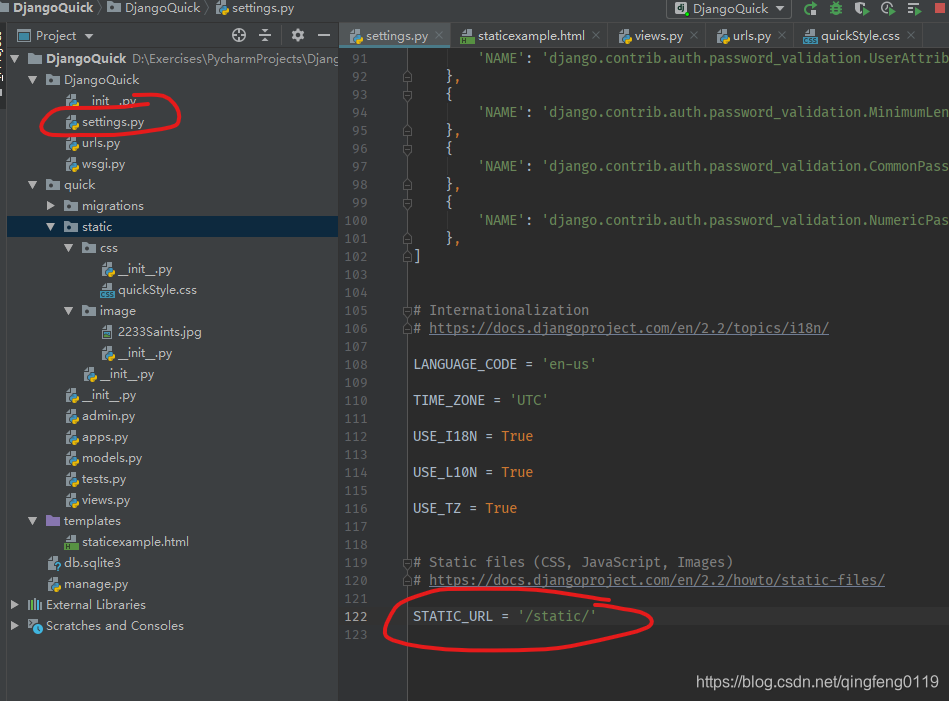Viewport: 949px width, 701px height.
Task: Open the i18n documentation link on line 106
Action: click(629, 328)
